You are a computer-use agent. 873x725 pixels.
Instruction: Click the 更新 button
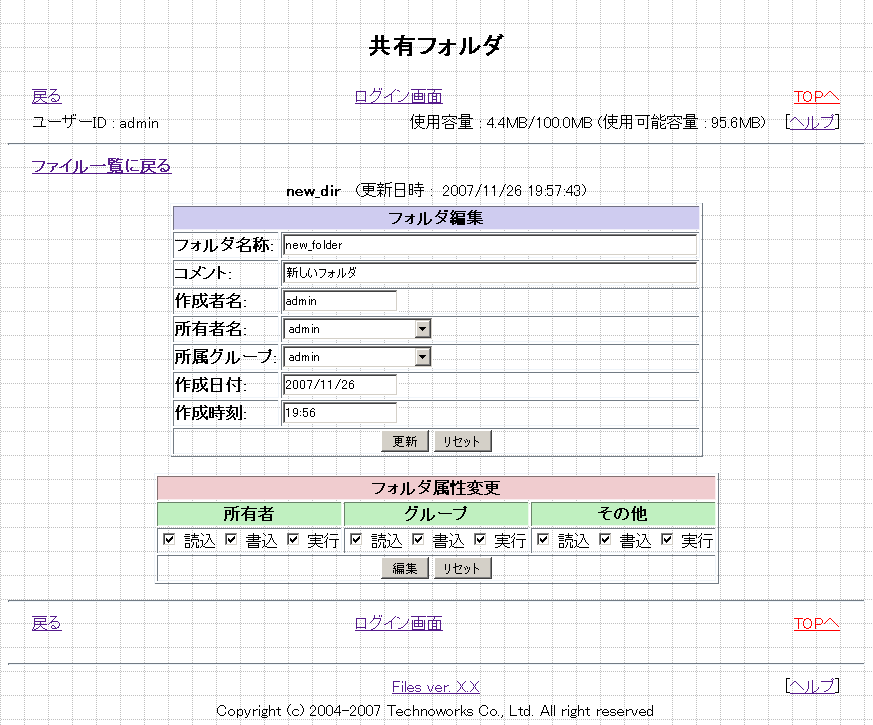tap(405, 442)
